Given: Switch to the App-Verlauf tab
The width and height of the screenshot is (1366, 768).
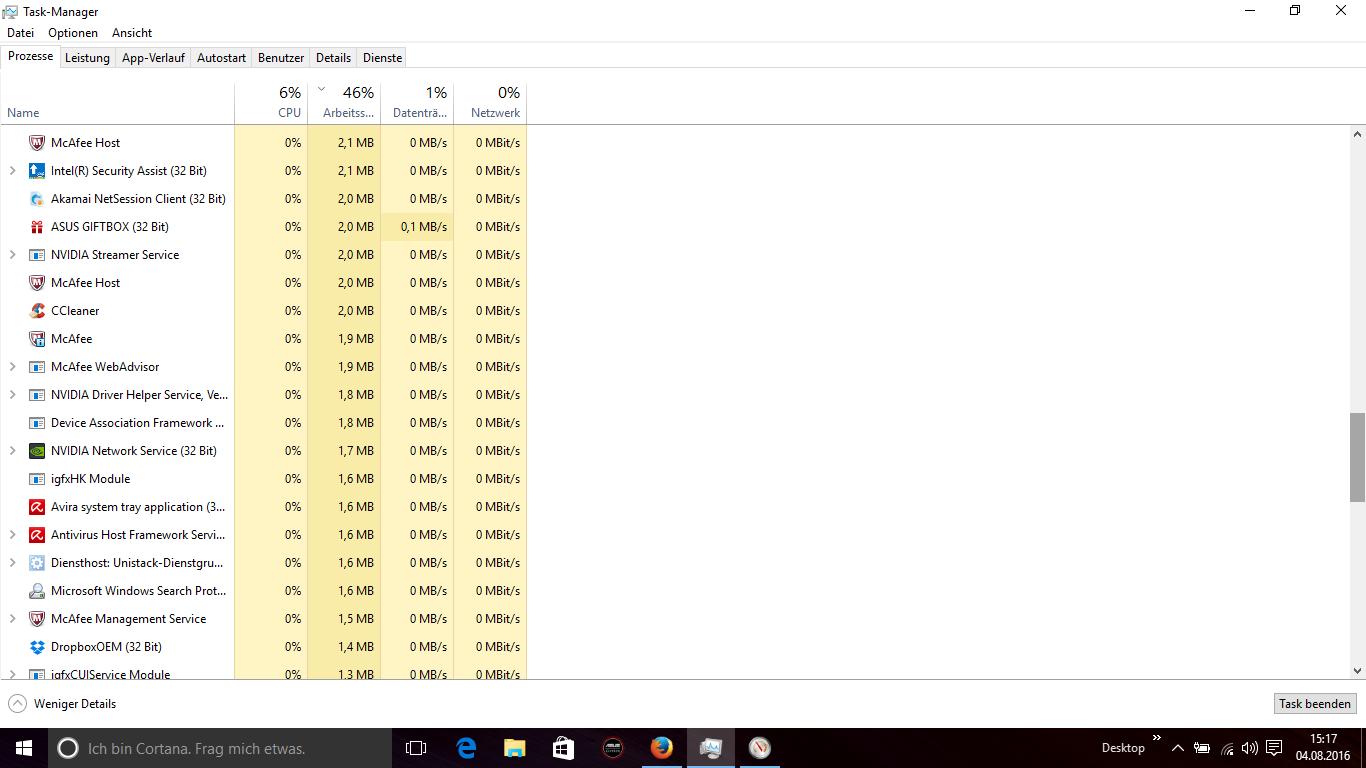Looking at the screenshot, I should tap(153, 58).
